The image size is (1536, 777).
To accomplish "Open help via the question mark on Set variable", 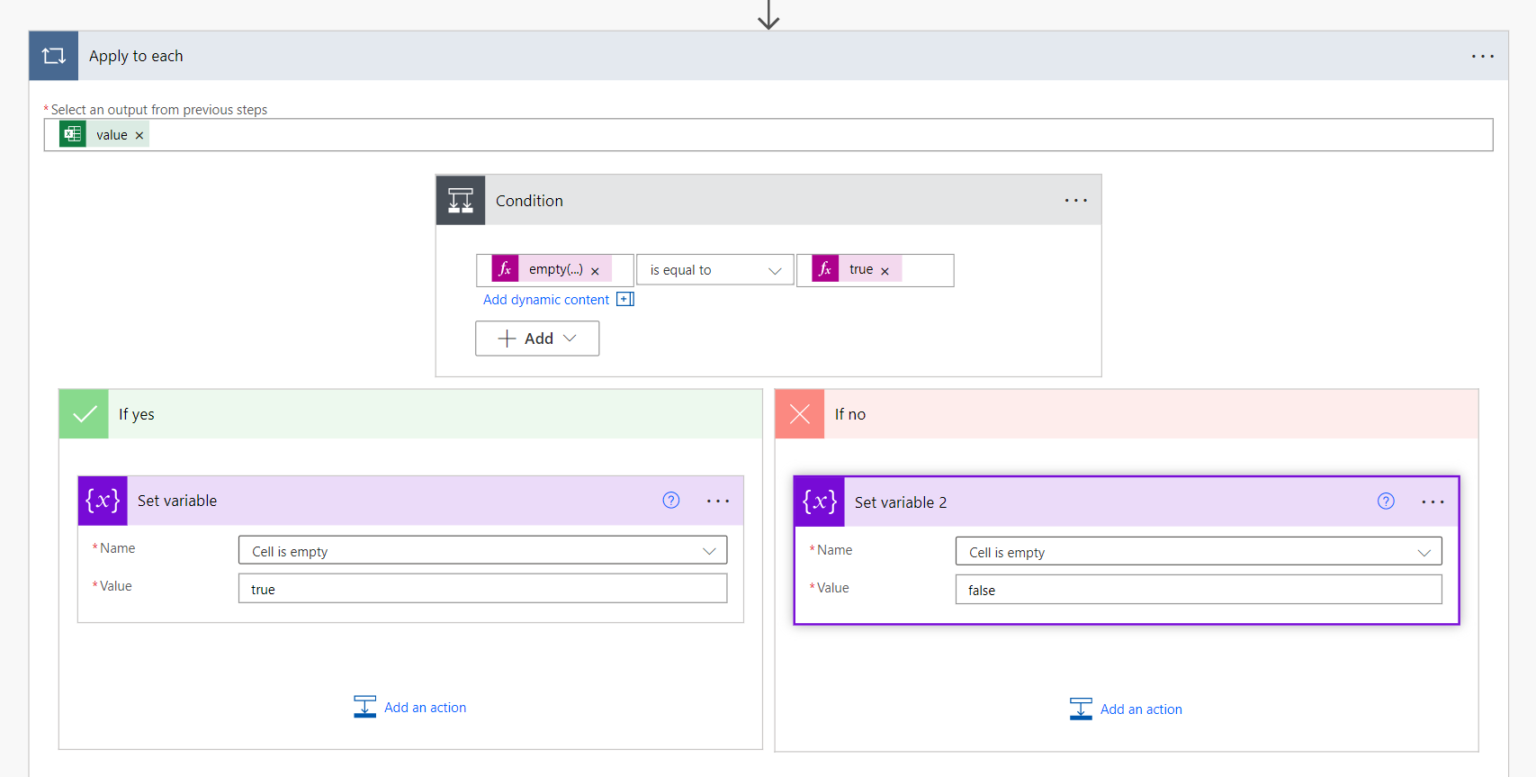I will click(670, 500).
